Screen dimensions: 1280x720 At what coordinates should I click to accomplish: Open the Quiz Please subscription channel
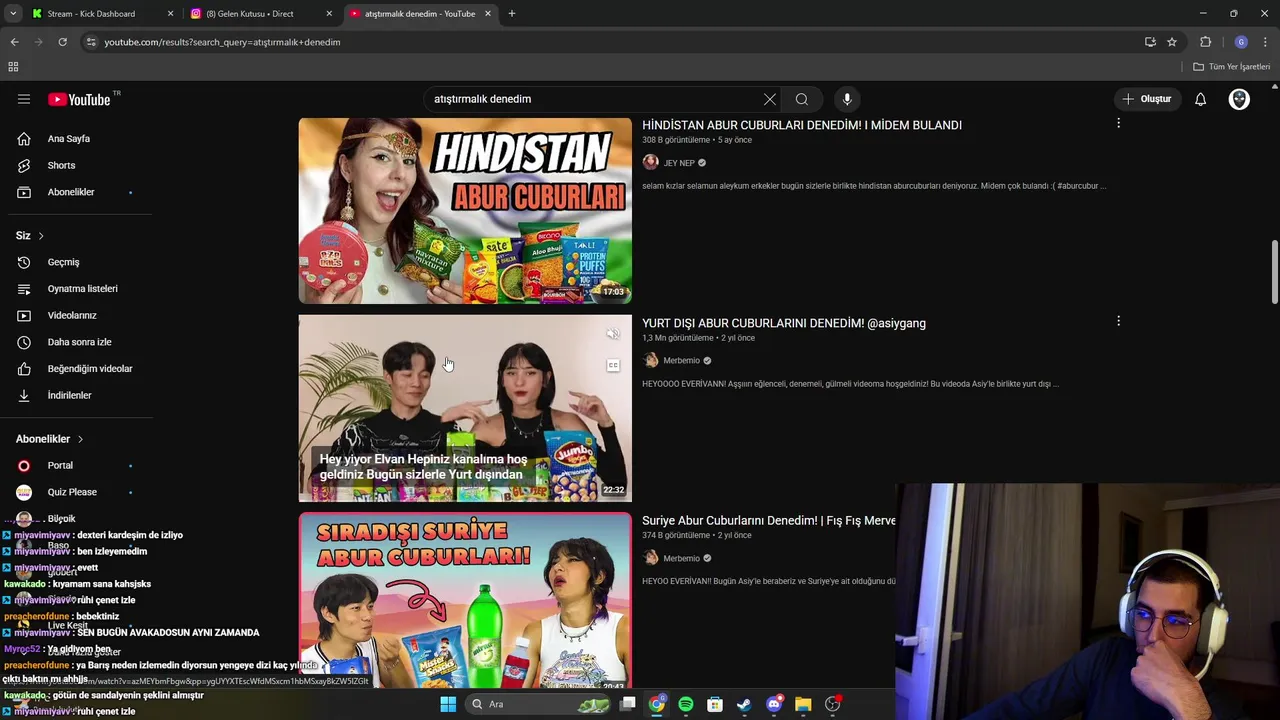[x=72, y=492]
